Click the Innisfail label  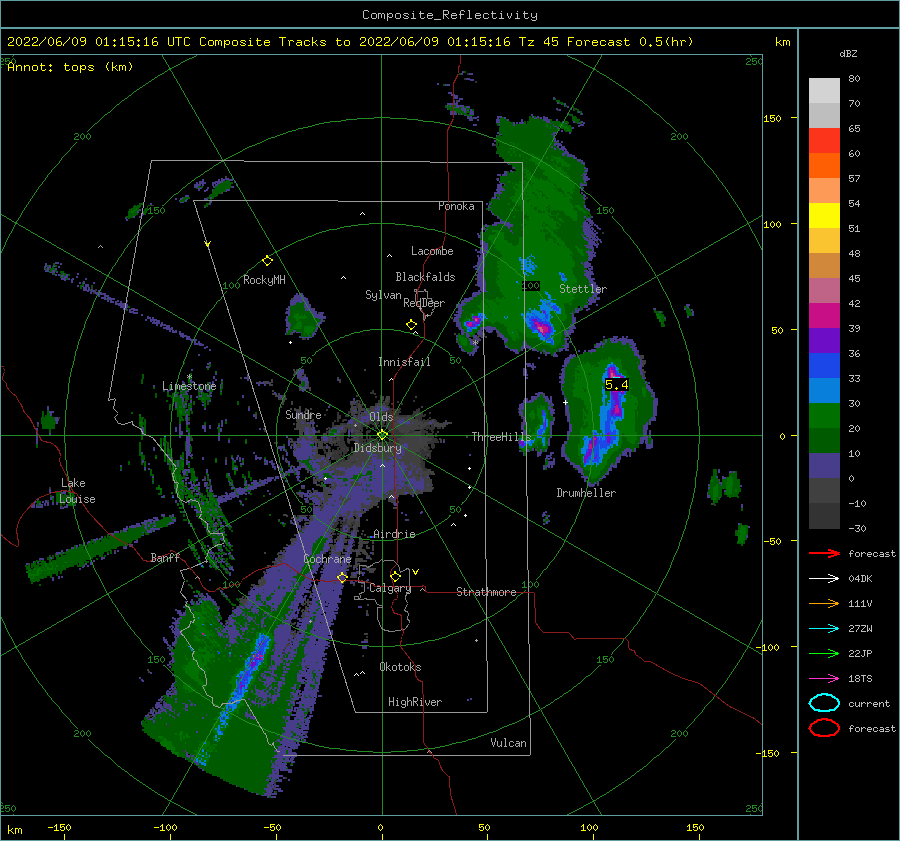point(404,362)
